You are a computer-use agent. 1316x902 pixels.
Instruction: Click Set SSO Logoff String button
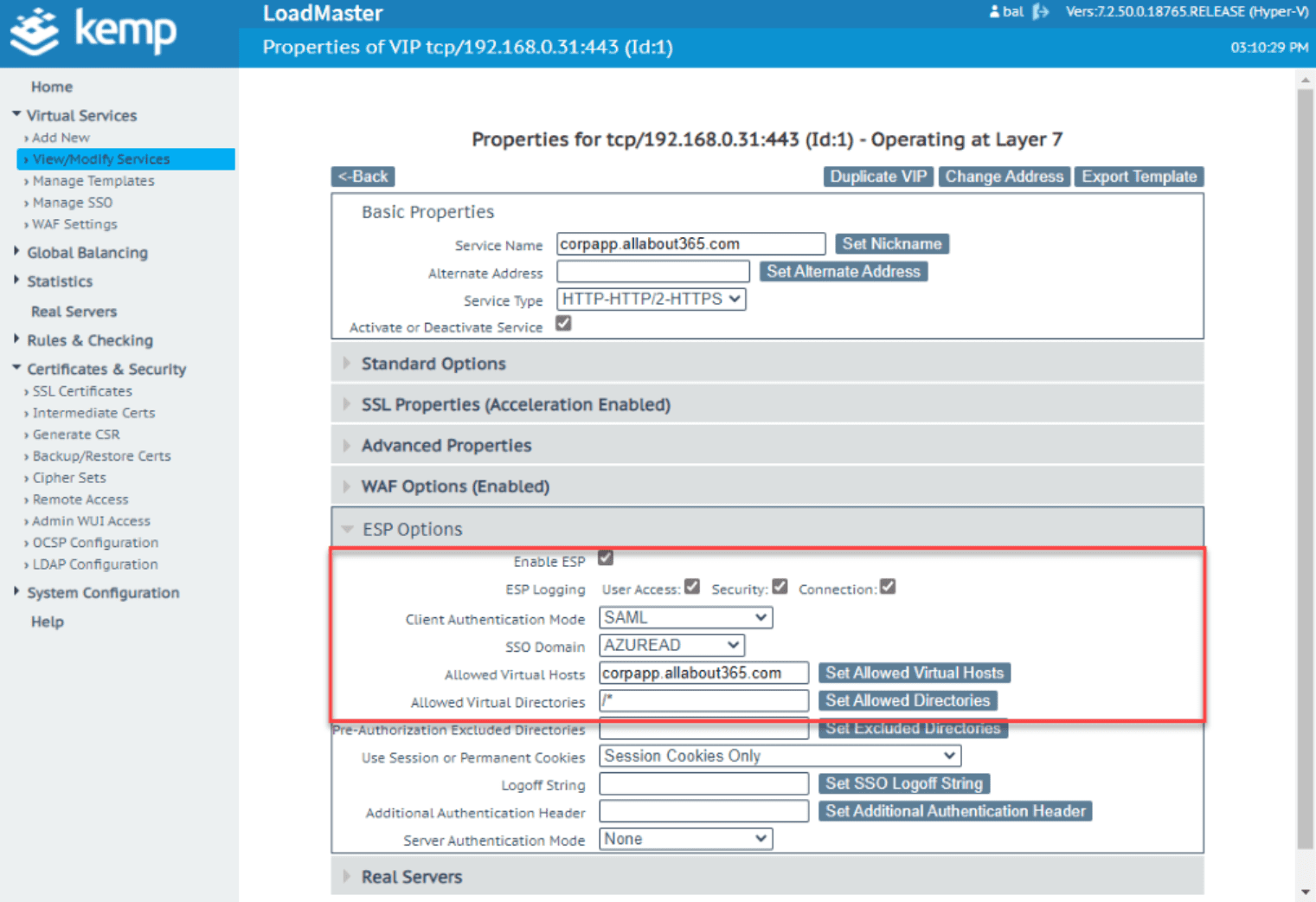(x=904, y=784)
